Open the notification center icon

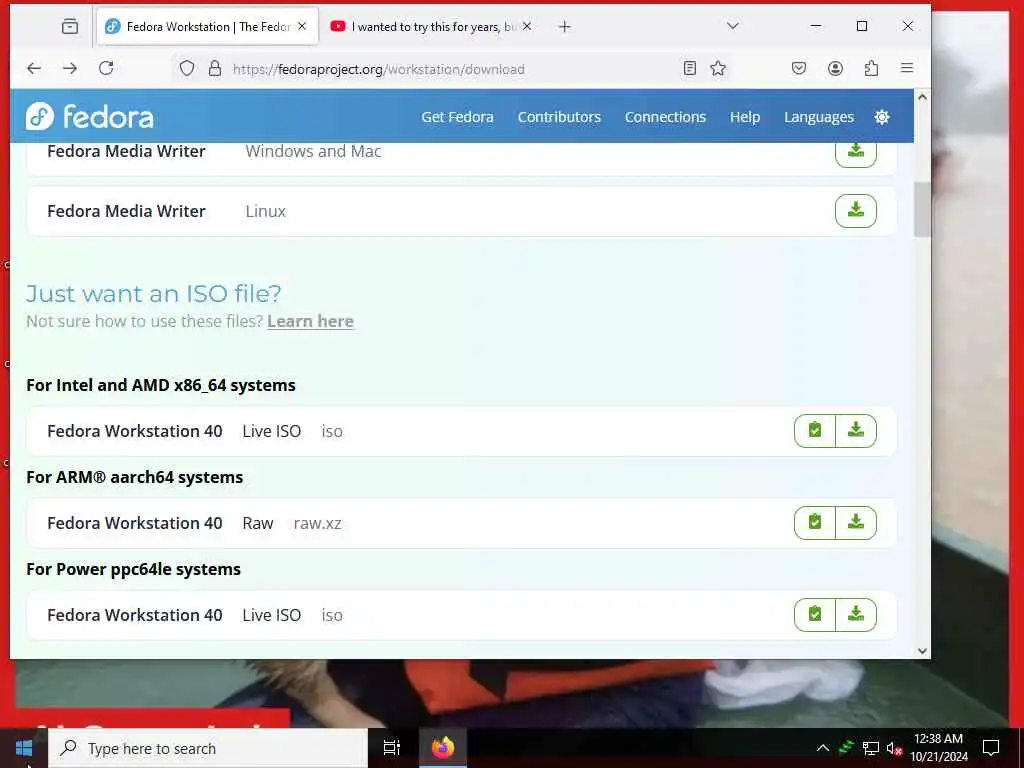(x=991, y=748)
